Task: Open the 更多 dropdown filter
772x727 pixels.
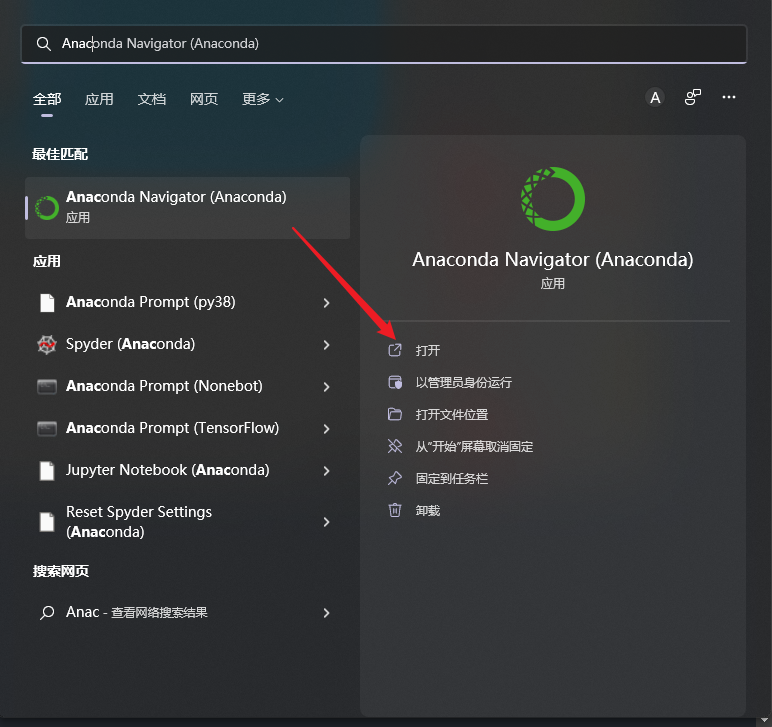Action: coord(262,99)
